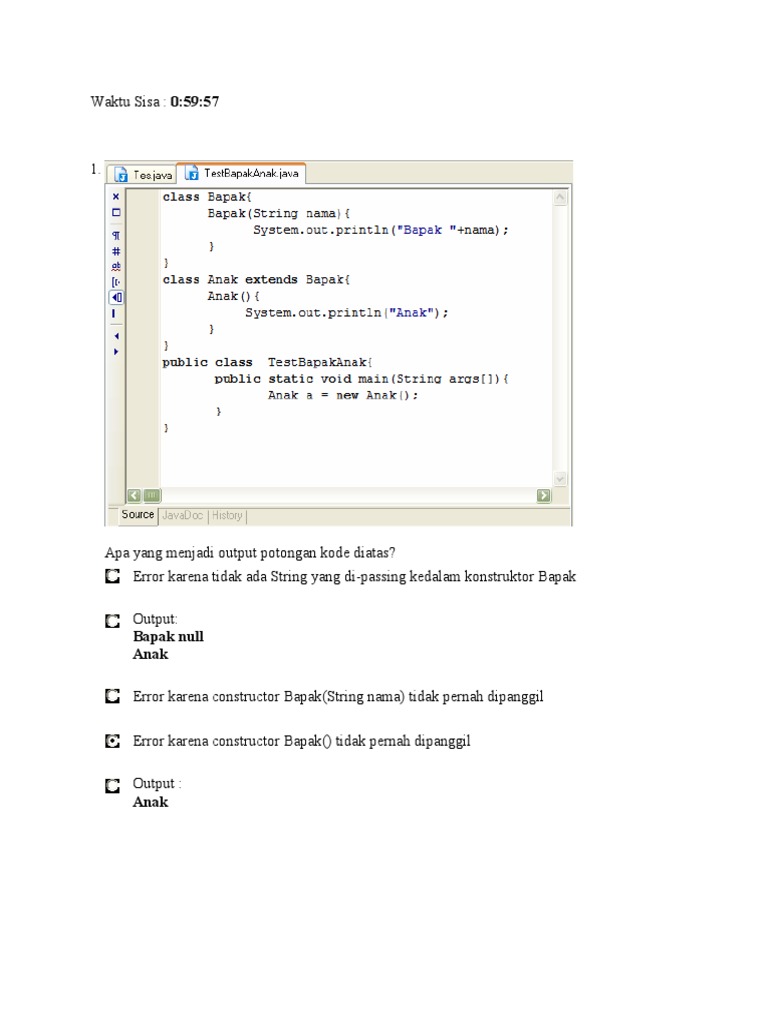Click the horizontal scrollbar thumb

click(x=152, y=496)
